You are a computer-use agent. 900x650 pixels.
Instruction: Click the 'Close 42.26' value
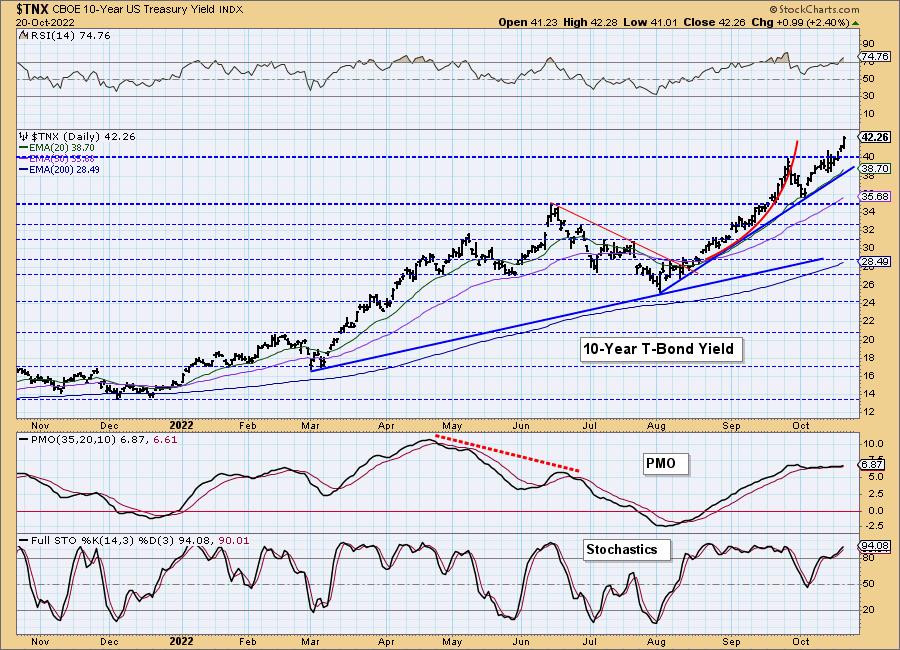point(714,22)
